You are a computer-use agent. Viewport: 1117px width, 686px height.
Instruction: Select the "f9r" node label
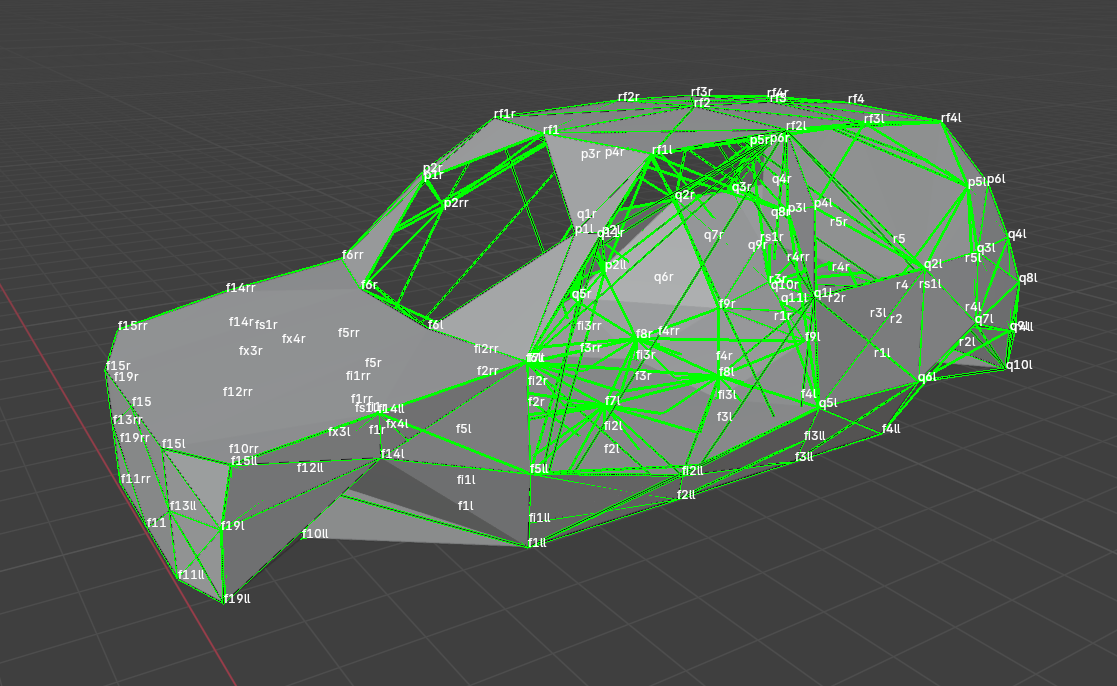[x=727, y=304]
